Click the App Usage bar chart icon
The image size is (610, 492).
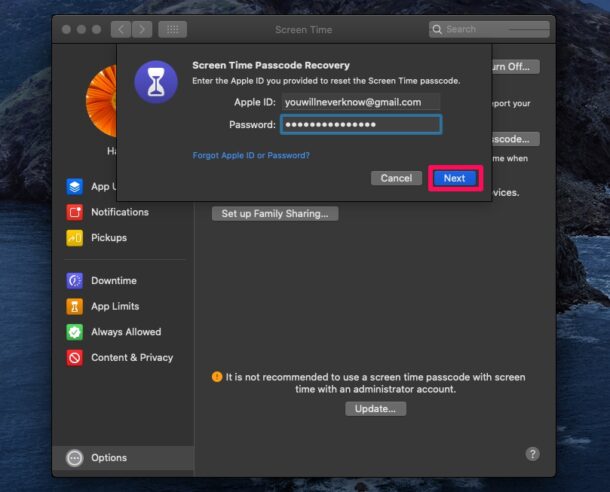(74, 186)
